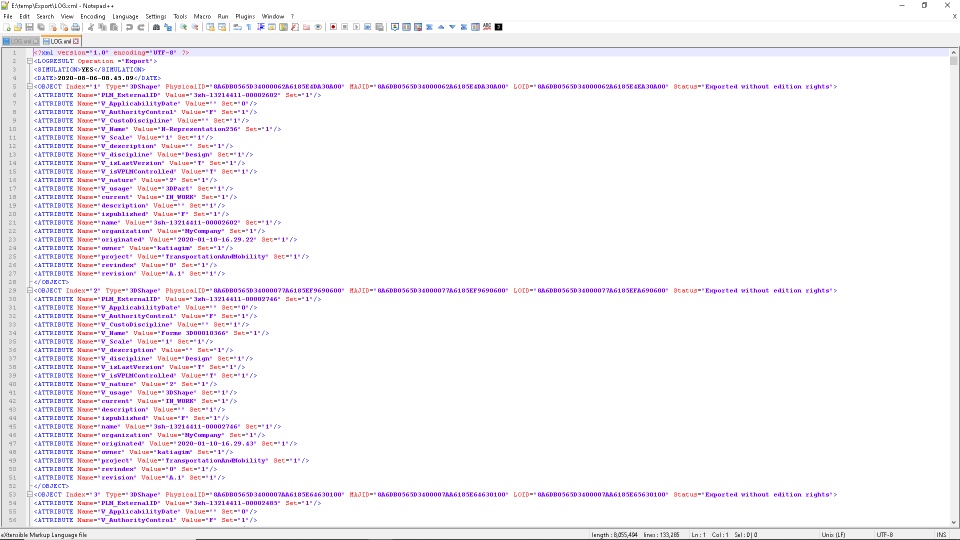Zoom in using the toolbar icon

pos(183,27)
